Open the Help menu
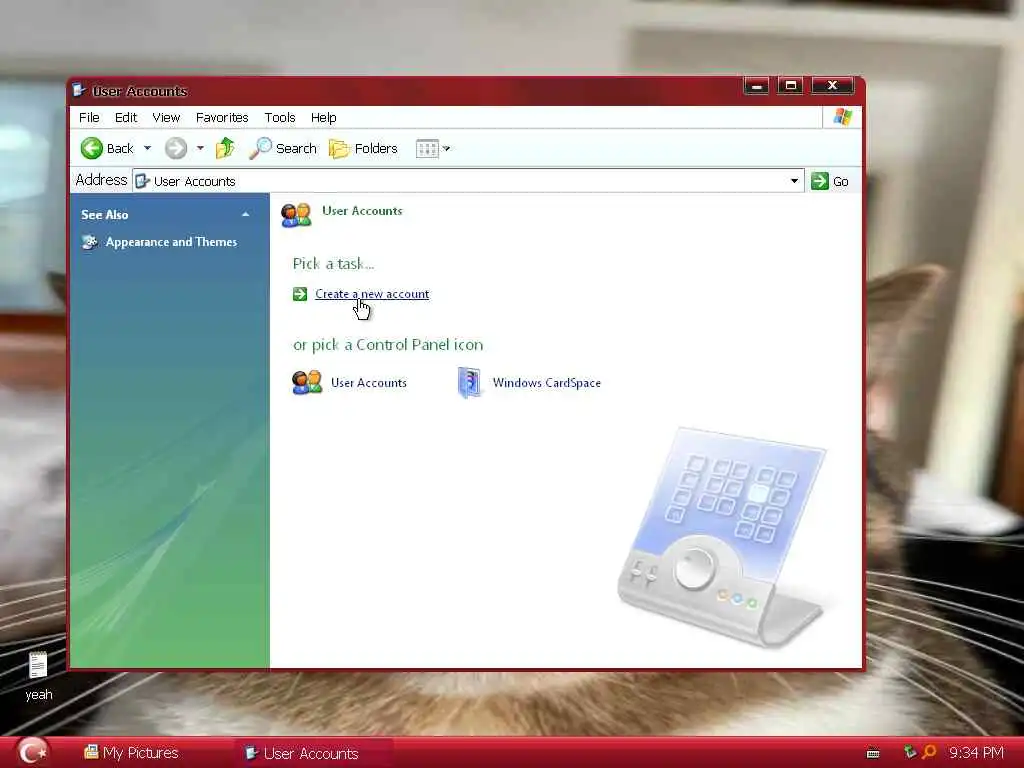1024x768 pixels. coord(323,118)
